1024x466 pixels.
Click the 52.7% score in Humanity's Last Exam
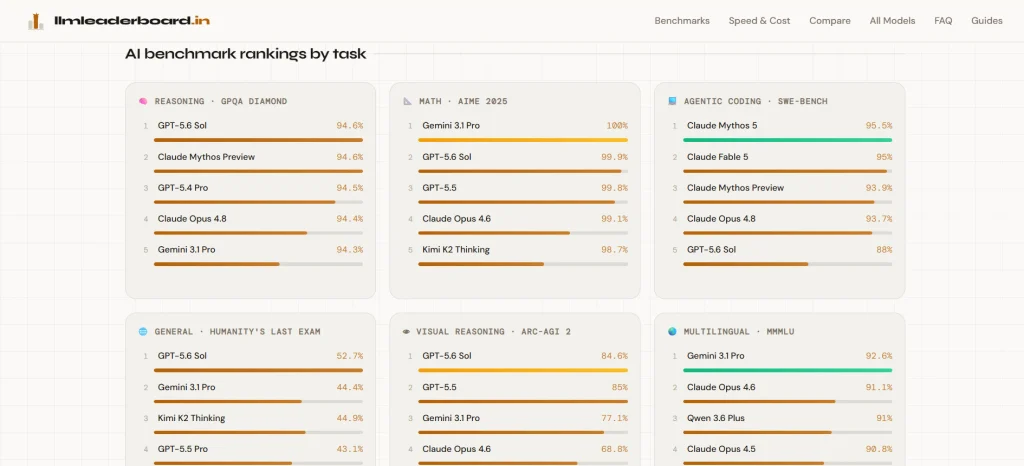350,356
